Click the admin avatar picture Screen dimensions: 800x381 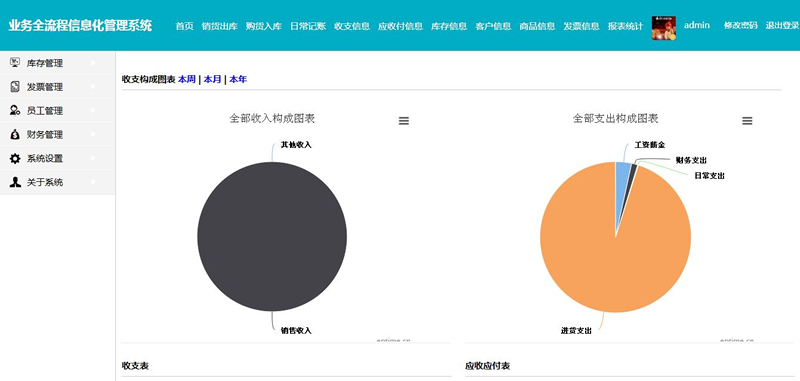click(x=664, y=28)
